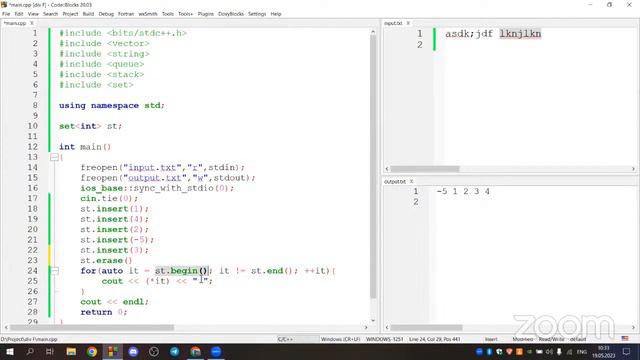This screenshot has width=640, height=360.
Task: Open the Debug menu
Action: 106,14
